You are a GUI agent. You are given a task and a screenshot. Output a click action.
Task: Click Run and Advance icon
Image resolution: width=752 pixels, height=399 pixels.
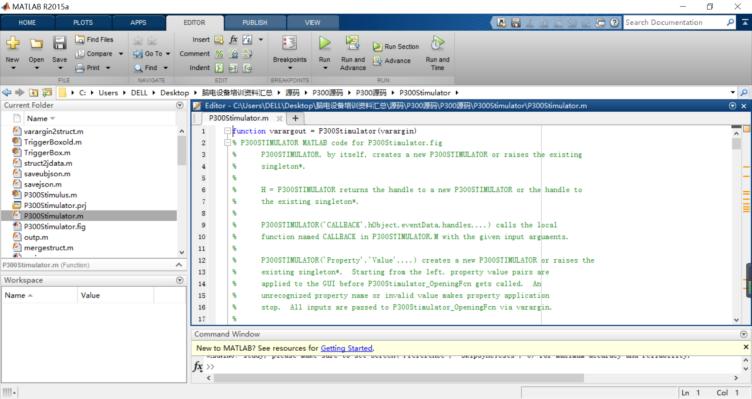click(352, 43)
